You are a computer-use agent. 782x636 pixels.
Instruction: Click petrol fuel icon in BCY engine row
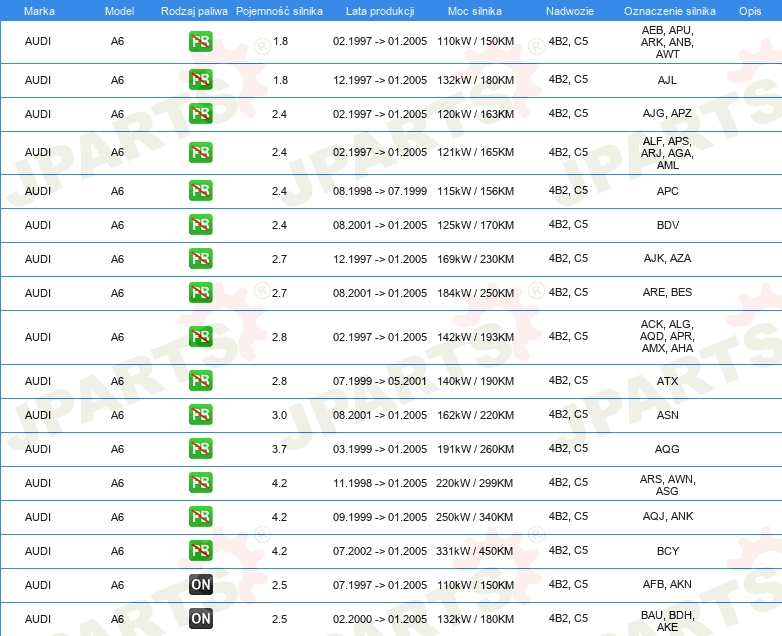pyautogui.click(x=200, y=551)
